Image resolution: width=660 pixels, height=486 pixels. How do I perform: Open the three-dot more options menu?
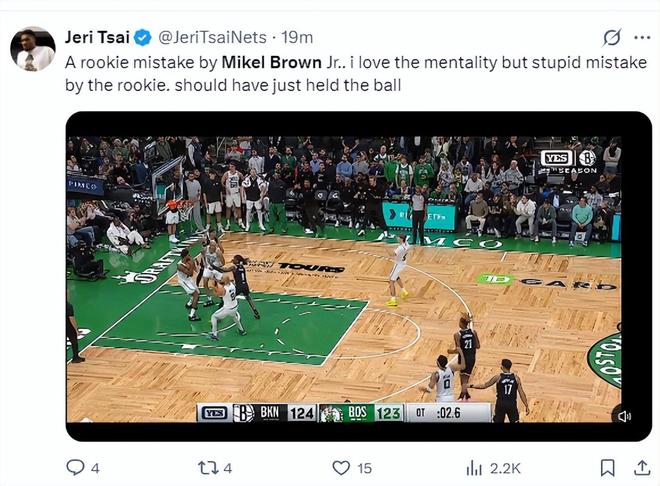click(x=642, y=37)
